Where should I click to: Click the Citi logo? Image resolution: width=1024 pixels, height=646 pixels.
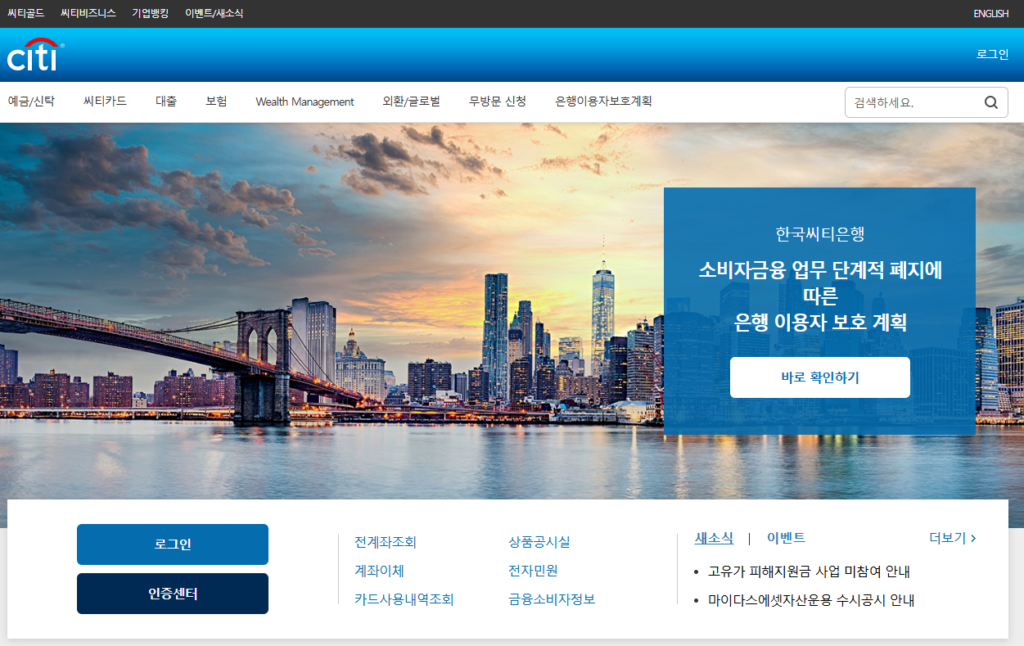click(x=35, y=55)
